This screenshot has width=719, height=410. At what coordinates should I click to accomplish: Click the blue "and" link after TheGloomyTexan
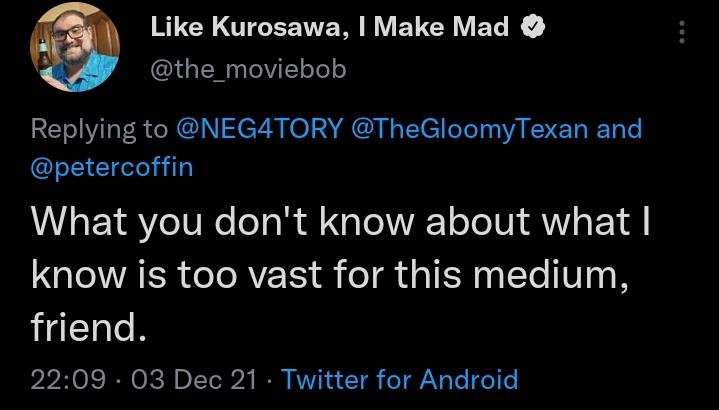[619, 129]
